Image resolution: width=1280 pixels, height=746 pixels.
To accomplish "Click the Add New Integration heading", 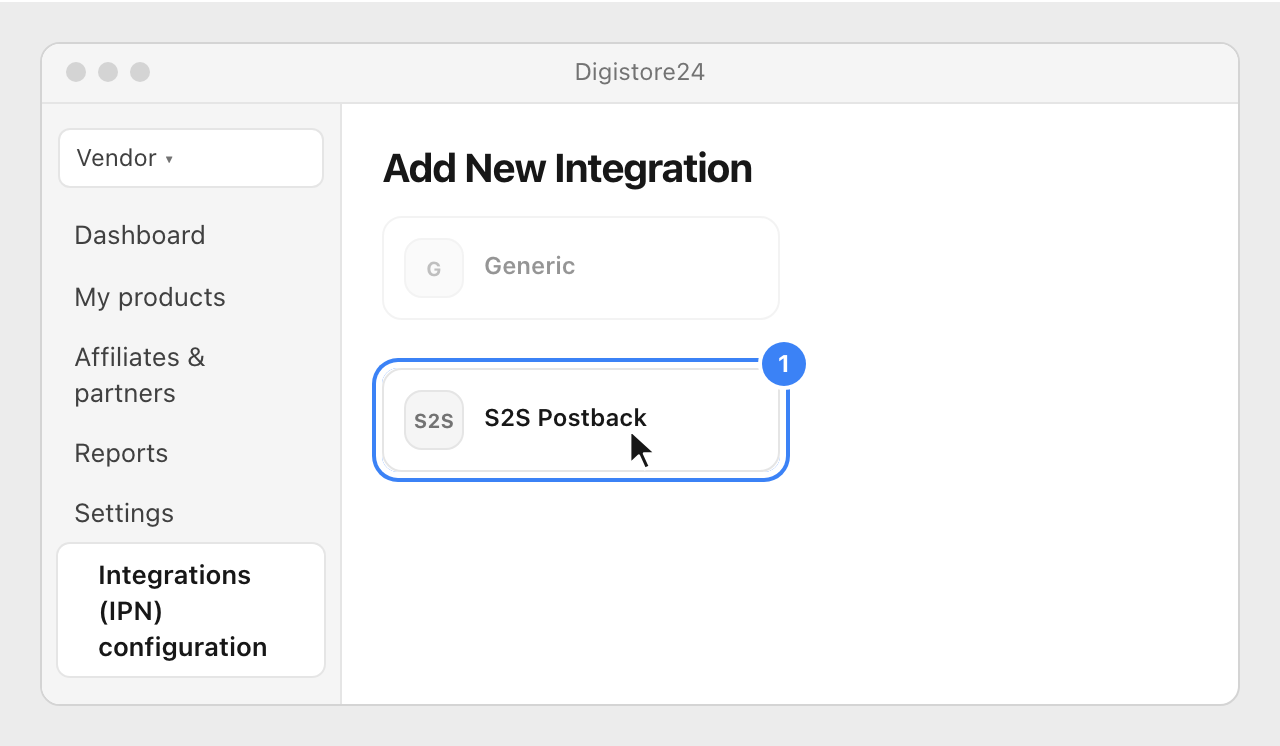I will click(x=567, y=168).
